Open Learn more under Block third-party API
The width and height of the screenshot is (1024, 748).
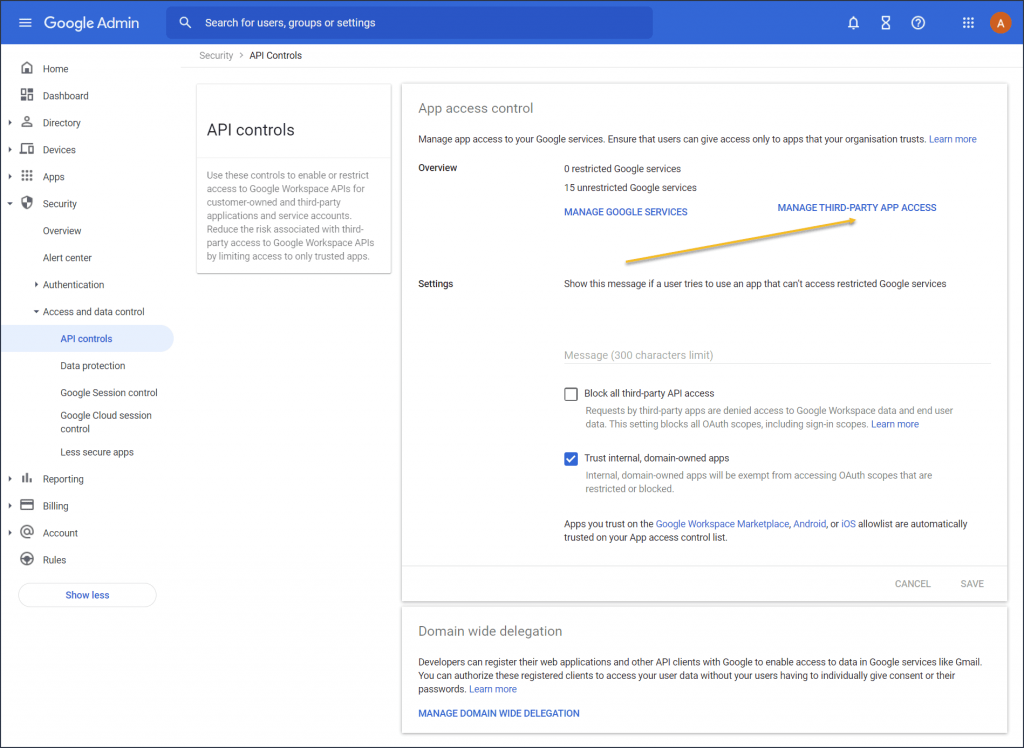(x=895, y=424)
